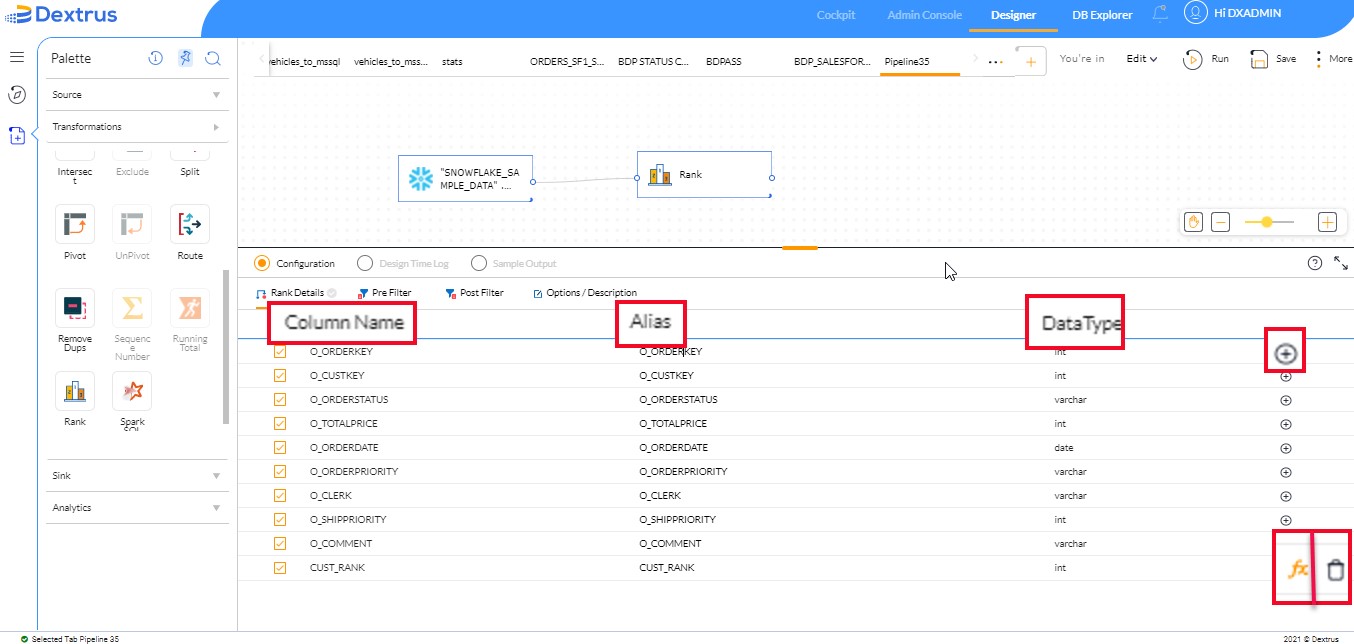The image size is (1354, 644).
Task: Open the More options kebab menu
Action: click(1319, 59)
